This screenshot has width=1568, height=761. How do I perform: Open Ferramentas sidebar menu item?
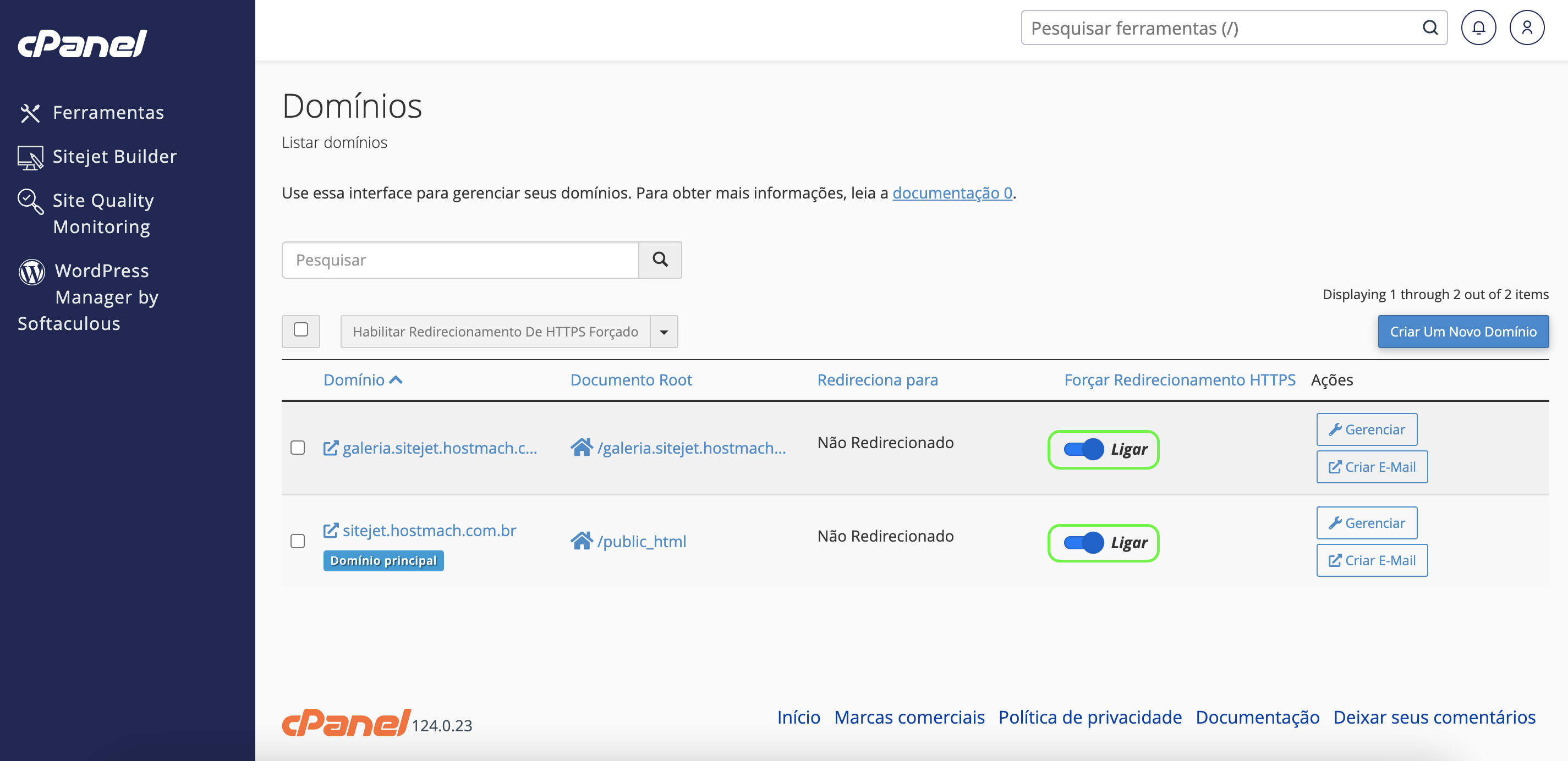108,113
